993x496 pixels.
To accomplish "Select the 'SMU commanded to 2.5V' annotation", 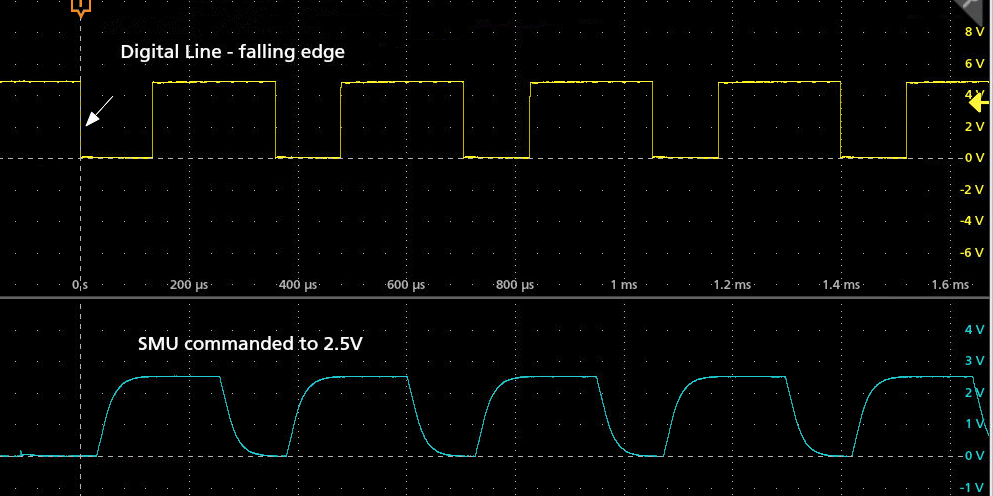I will coord(249,344).
